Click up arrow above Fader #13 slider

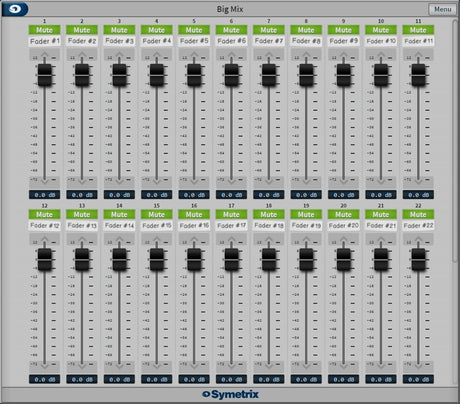pos(82,239)
